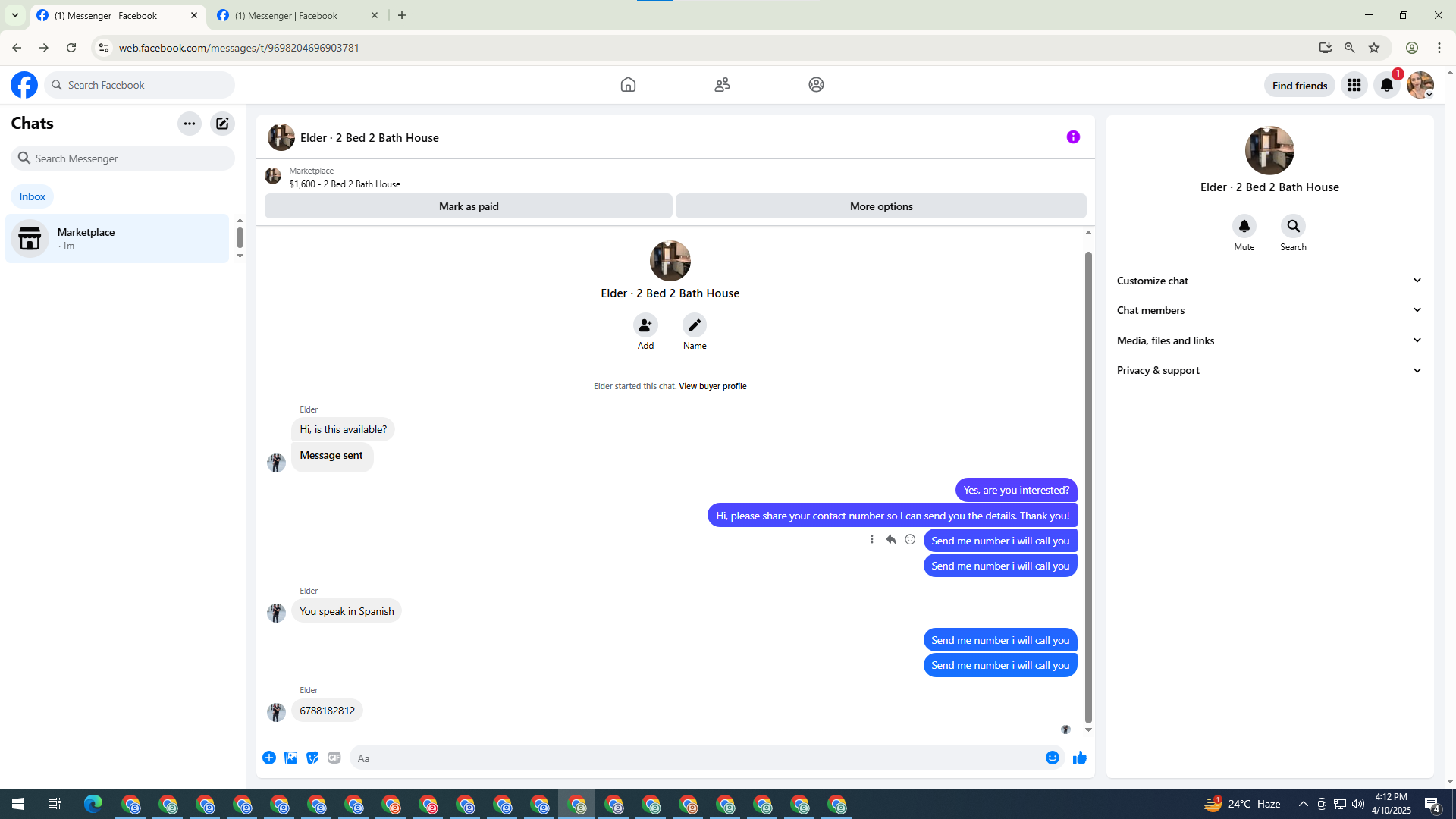Select the Inbox tab
Image resolution: width=1456 pixels, height=819 pixels.
(x=32, y=196)
